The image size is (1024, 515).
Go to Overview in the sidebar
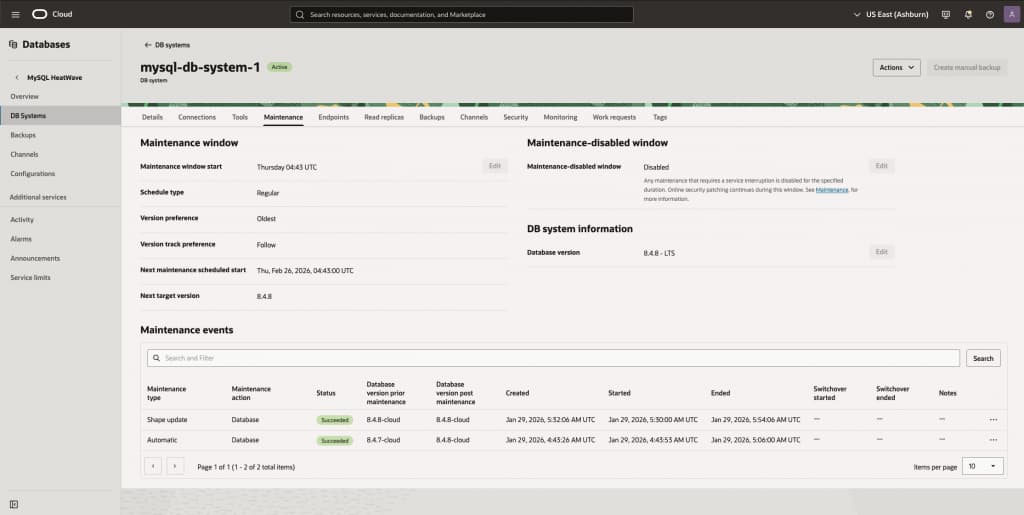coord(25,97)
